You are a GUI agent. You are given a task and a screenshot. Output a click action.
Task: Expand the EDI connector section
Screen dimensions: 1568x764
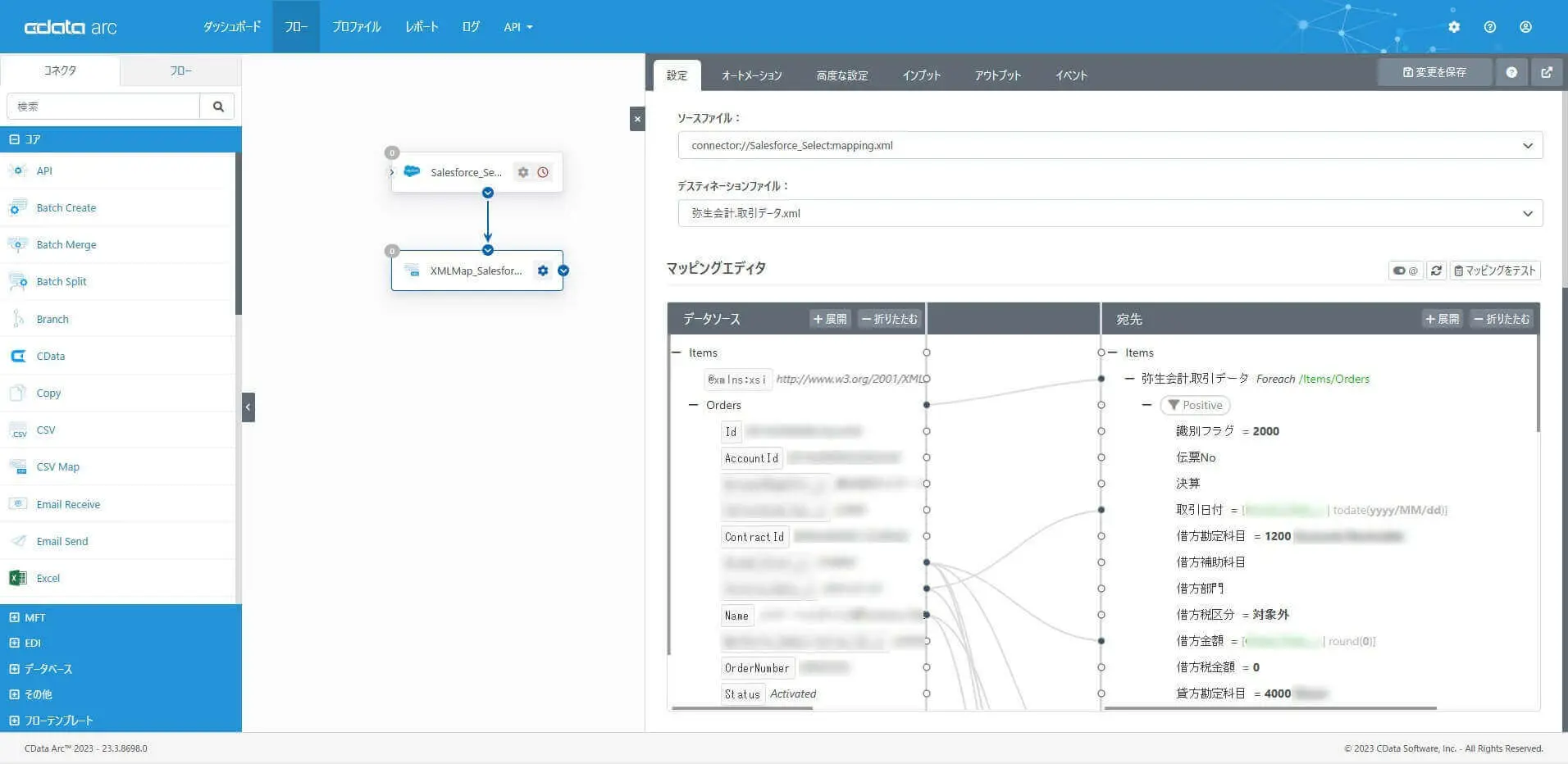pyautogui.click(x=15, y=643)
